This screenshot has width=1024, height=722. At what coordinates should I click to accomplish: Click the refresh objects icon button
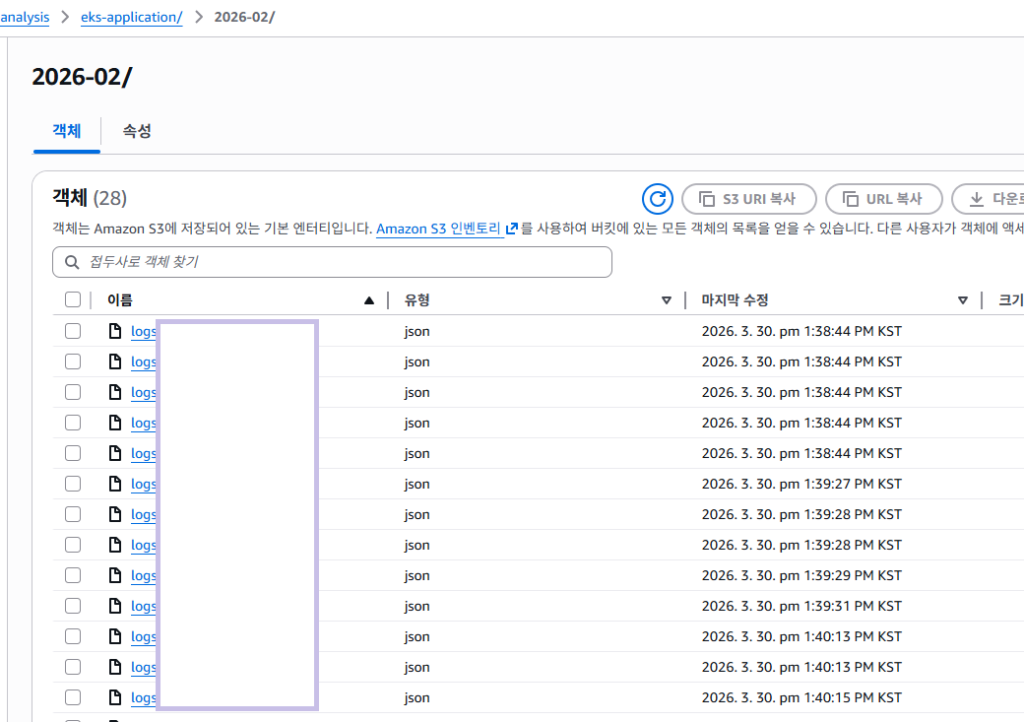[x=657, y=199]
